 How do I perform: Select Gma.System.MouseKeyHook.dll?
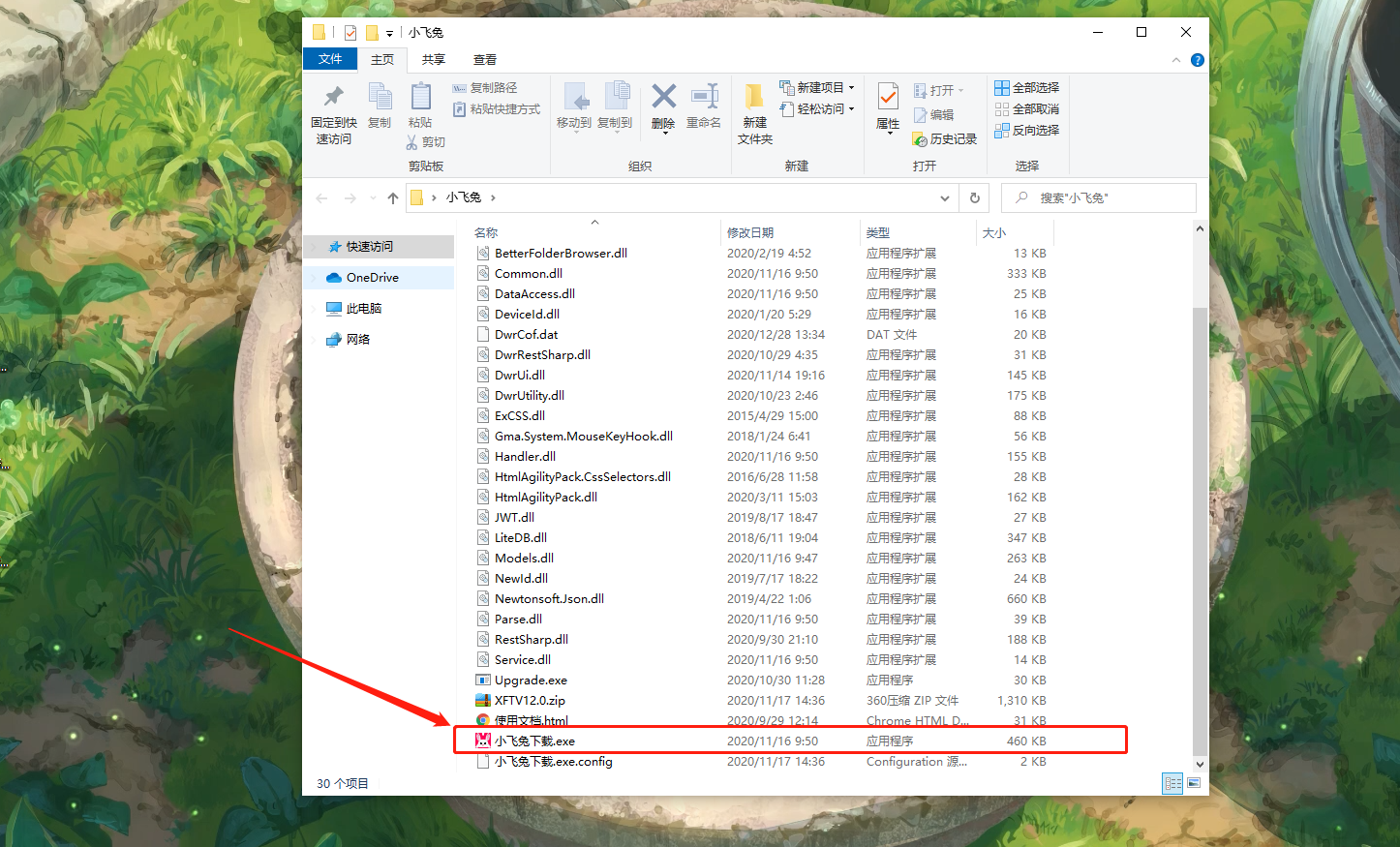click(760, 437)
